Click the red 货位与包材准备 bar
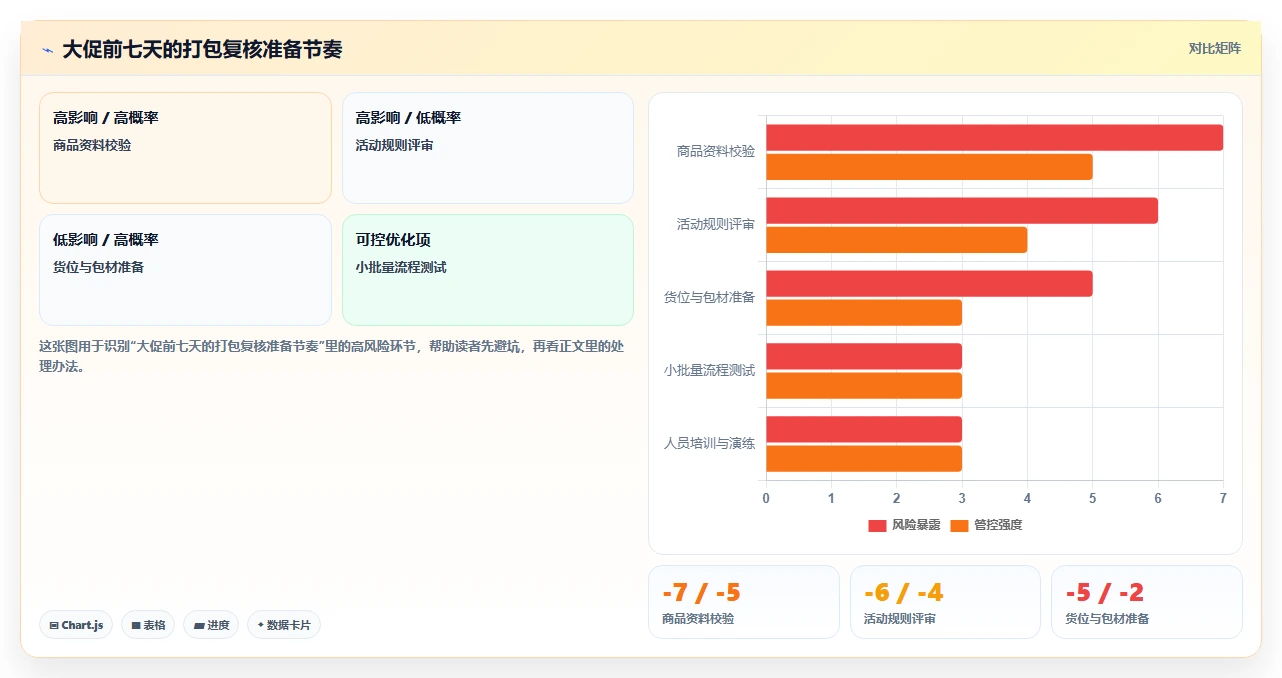The height and width of the screenshot is (678, 1282). coord(929,283)
